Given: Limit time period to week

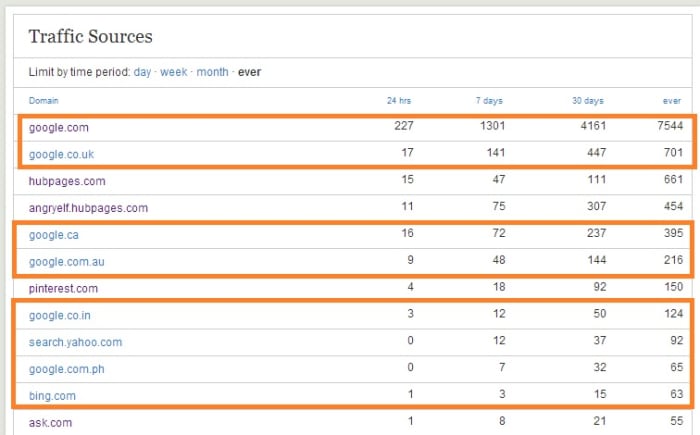Looking at the screenshot, I should [x=174, y=72].
